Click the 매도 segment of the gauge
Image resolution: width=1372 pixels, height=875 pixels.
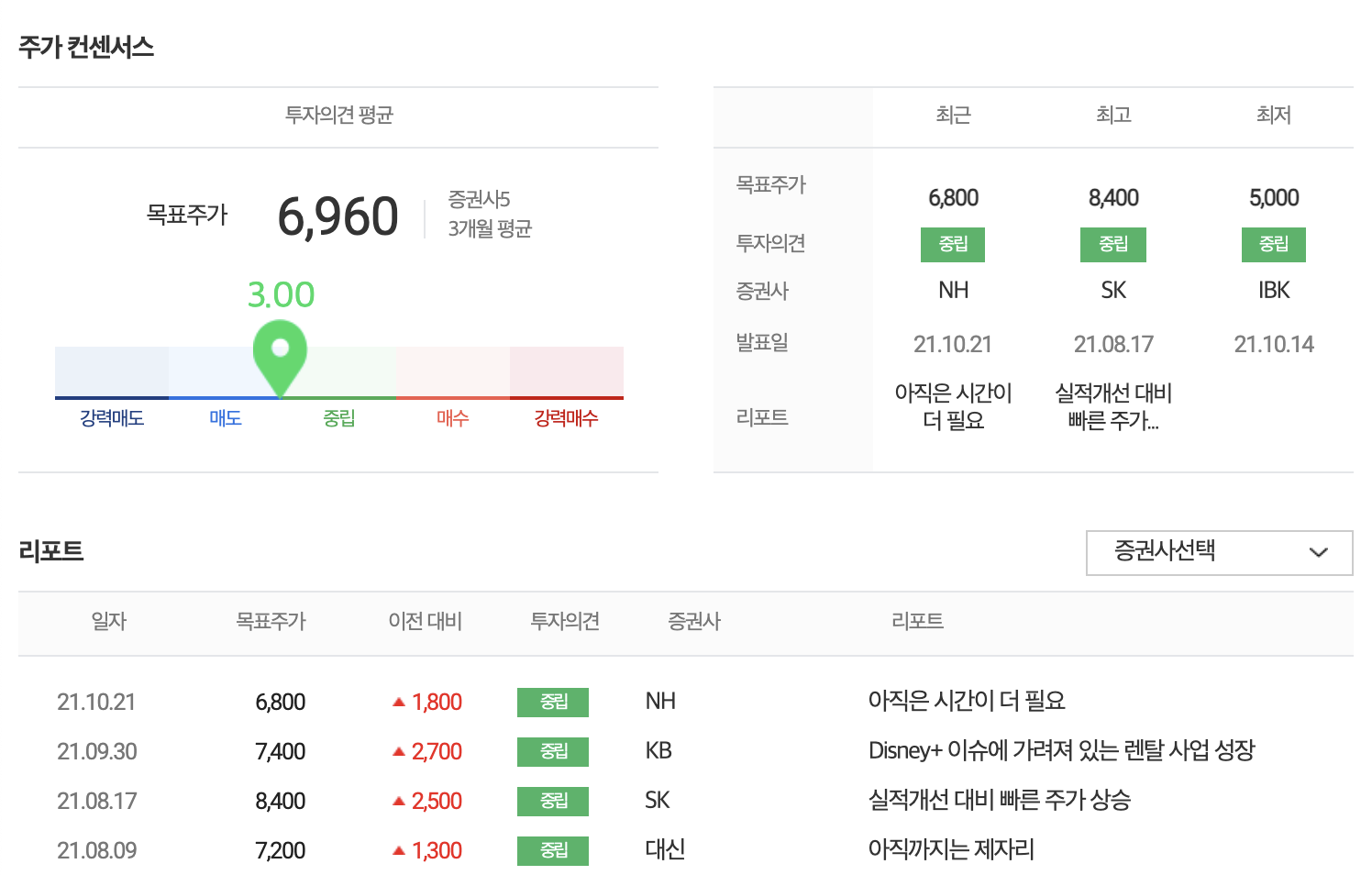tap(226, 372)
